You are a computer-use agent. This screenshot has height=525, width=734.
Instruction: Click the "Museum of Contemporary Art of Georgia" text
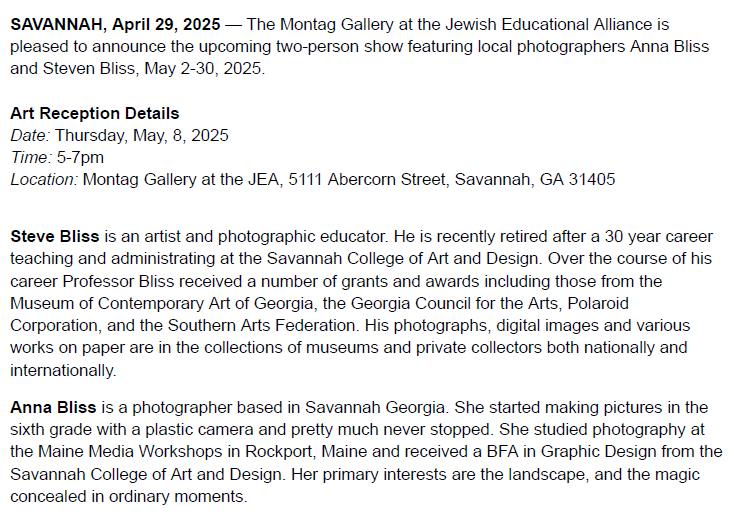pyautogui.click(x=153, y=303)
